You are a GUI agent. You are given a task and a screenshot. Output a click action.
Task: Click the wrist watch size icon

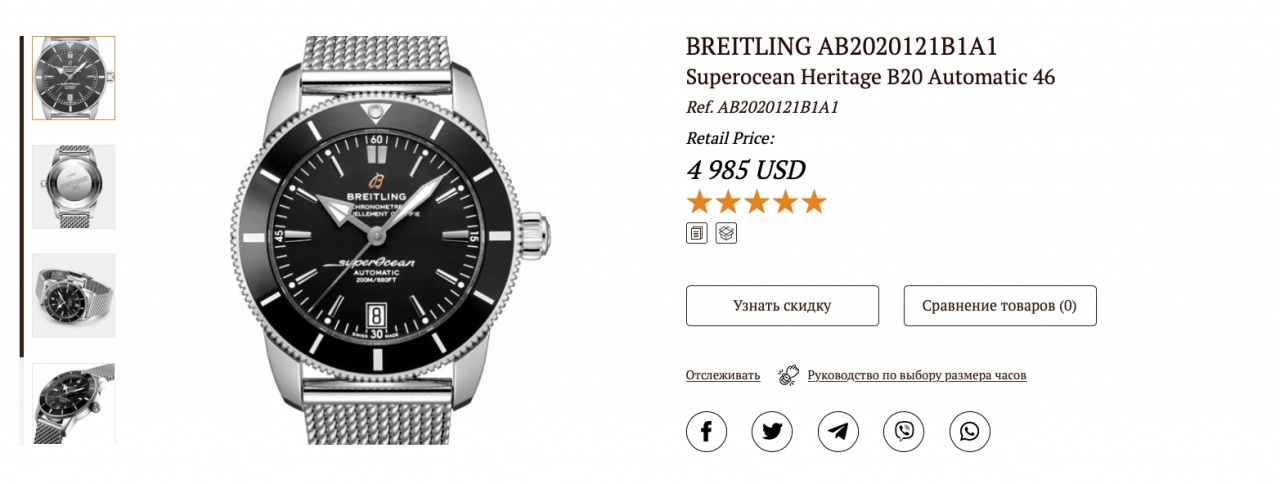click(x=789, y=375)
